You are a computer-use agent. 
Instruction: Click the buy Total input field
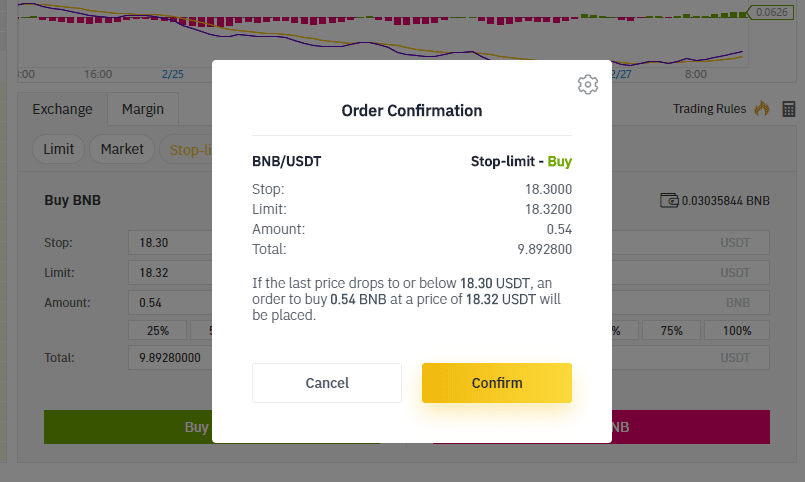[x=170, y=357]
